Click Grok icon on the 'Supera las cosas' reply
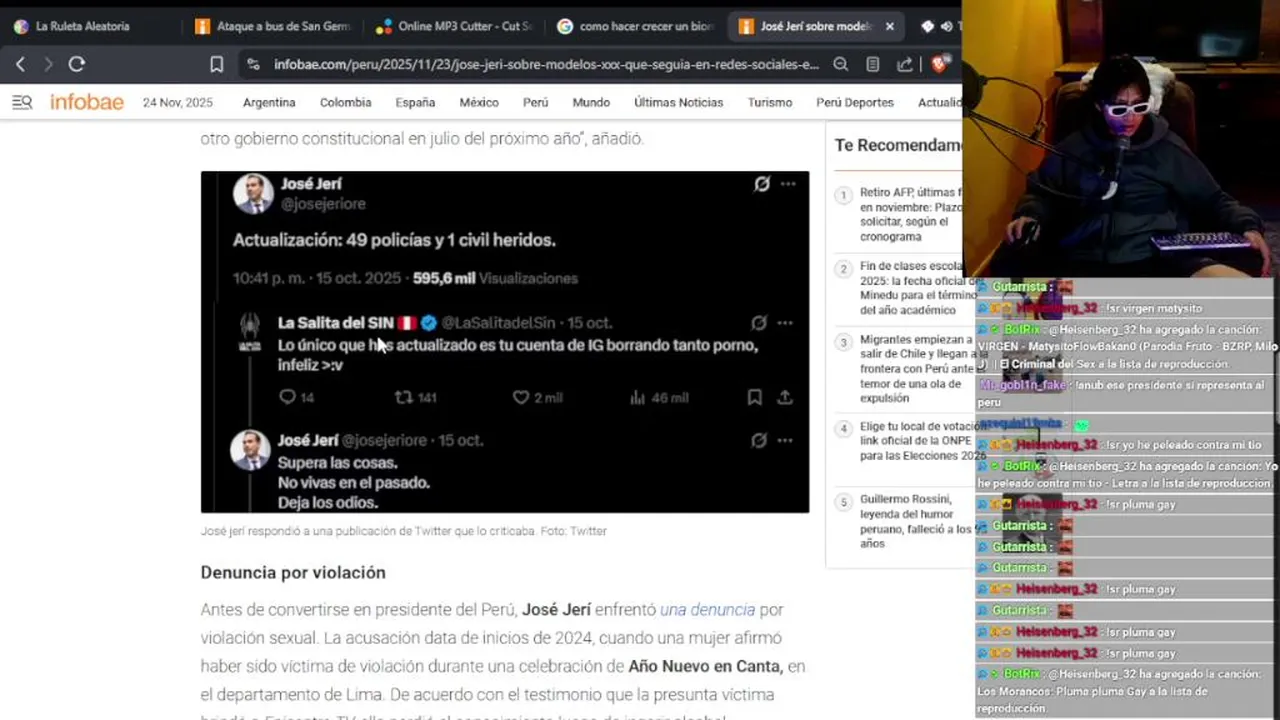The image size is (1280, 720). tap(759, 441)
